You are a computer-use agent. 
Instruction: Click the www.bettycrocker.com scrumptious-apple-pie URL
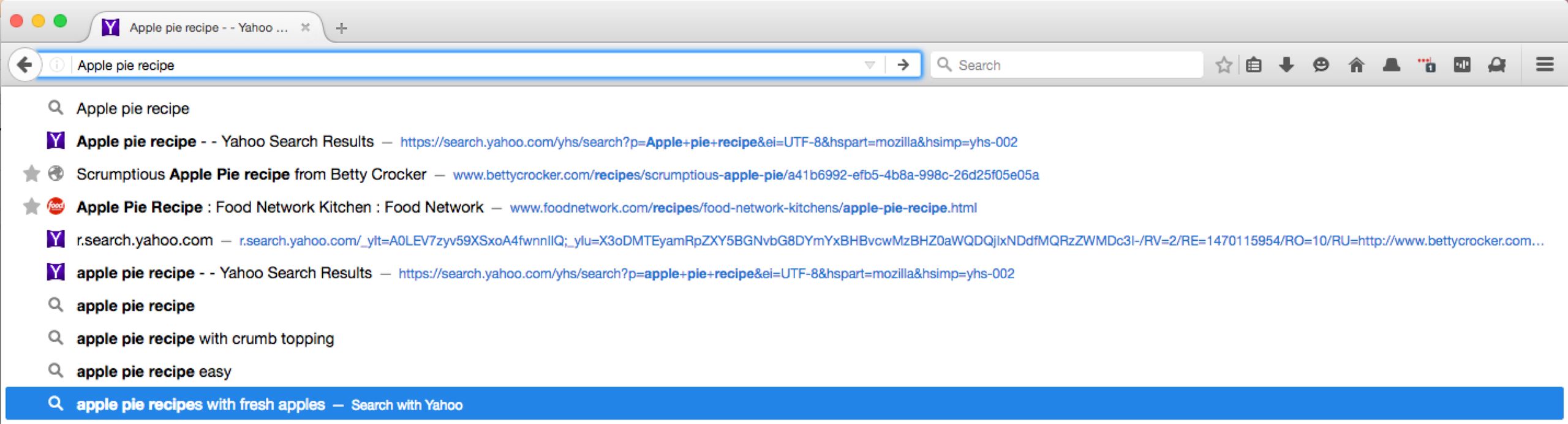click(746, 175)
